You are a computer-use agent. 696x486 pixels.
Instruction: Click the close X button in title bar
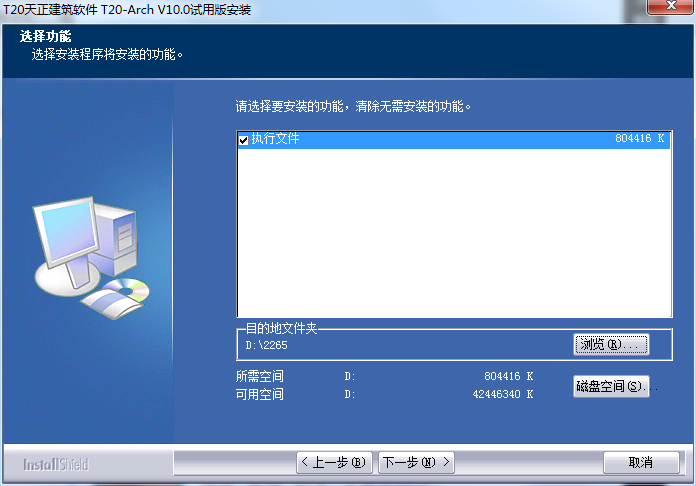coord(667,9)
